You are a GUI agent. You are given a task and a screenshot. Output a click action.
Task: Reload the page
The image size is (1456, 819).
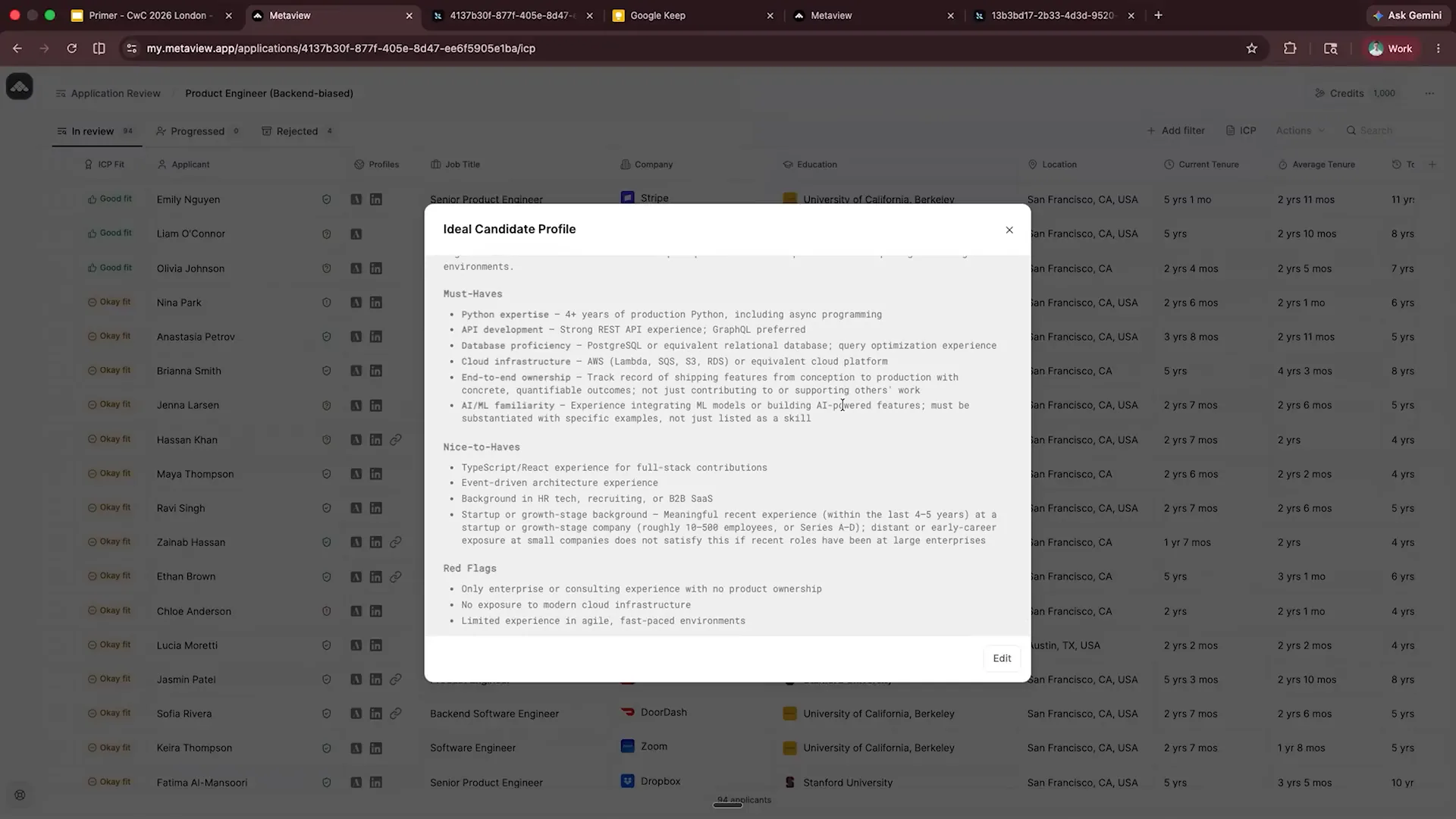coord(71,49)
